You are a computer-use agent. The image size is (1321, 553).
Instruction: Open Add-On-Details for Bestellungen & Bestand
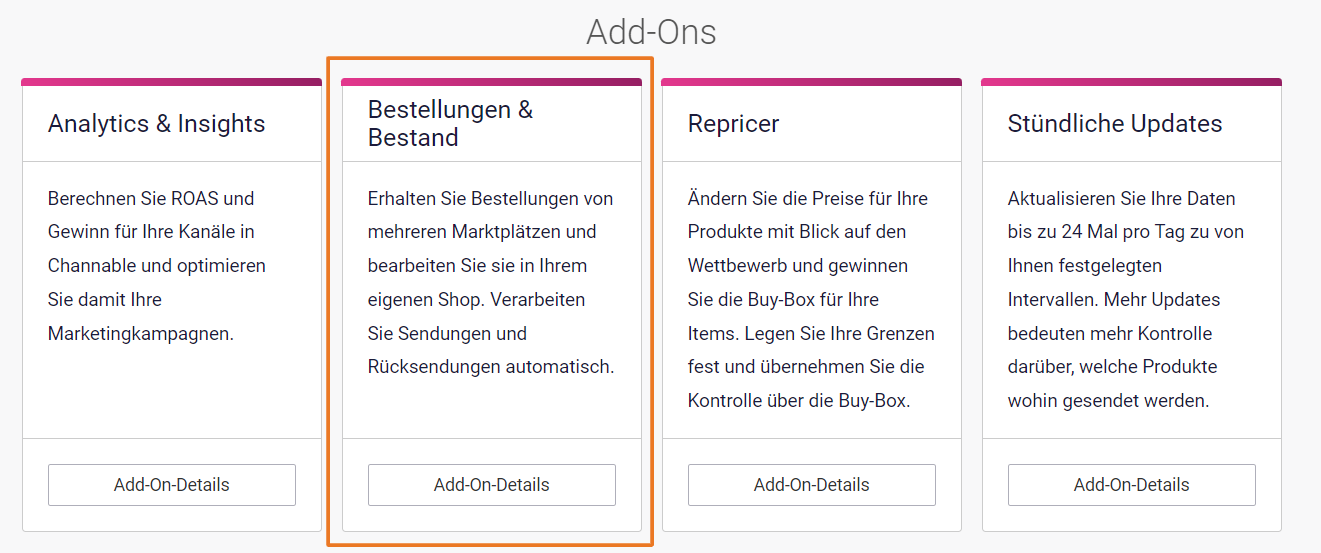click(492, 485)
